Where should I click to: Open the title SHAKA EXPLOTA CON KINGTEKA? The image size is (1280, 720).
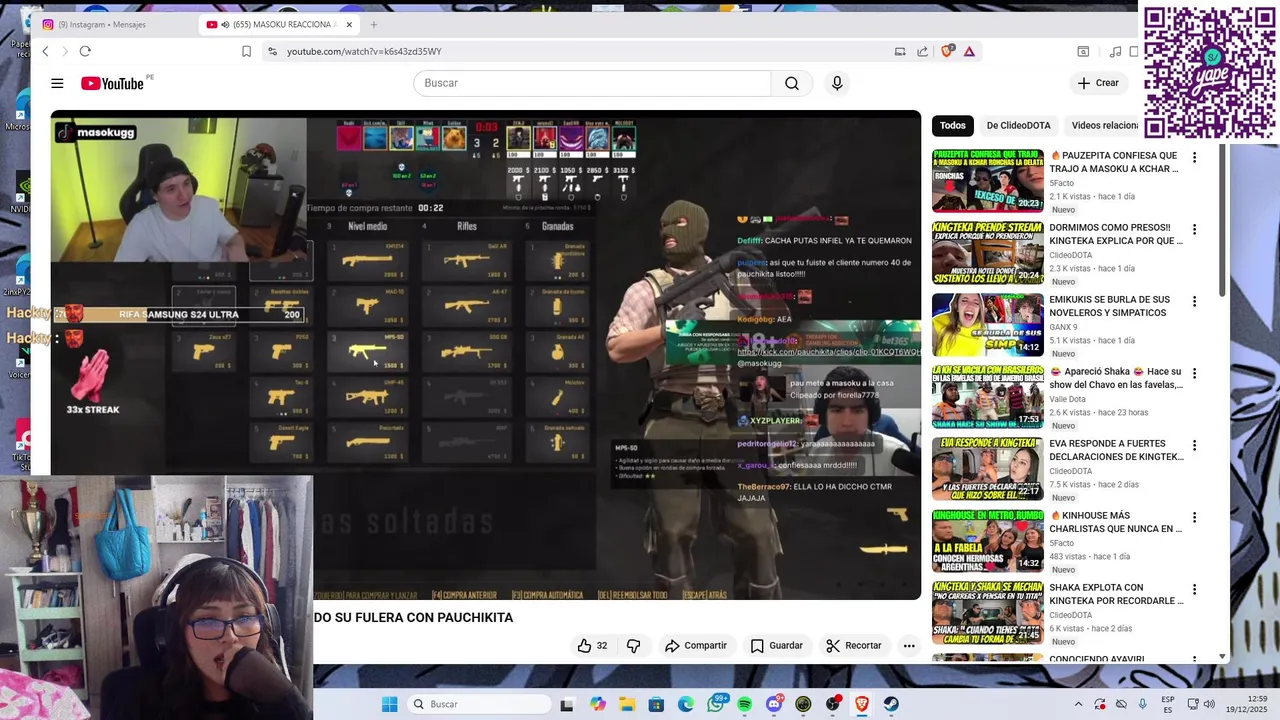point(1116,594)
